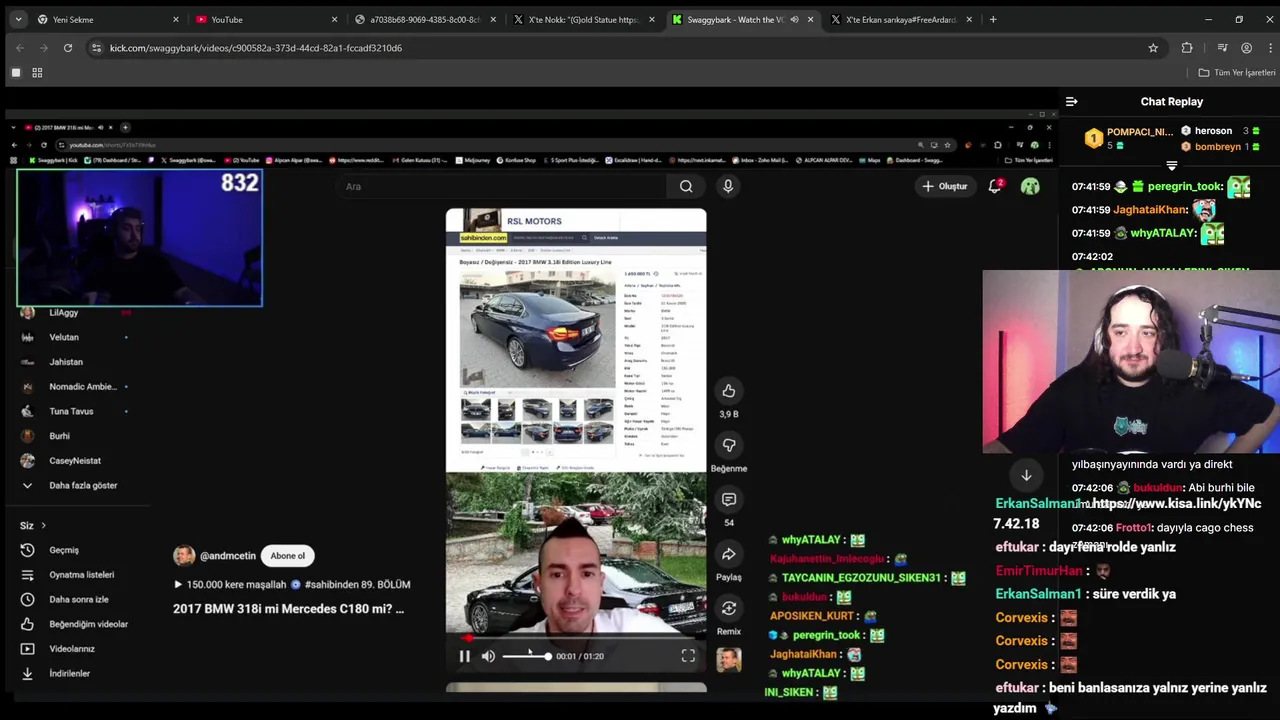1280x720 pixels.
Task: Expand Daha fazla göster in sidebar
Action: pyautogui.click(x=83, y=486)
